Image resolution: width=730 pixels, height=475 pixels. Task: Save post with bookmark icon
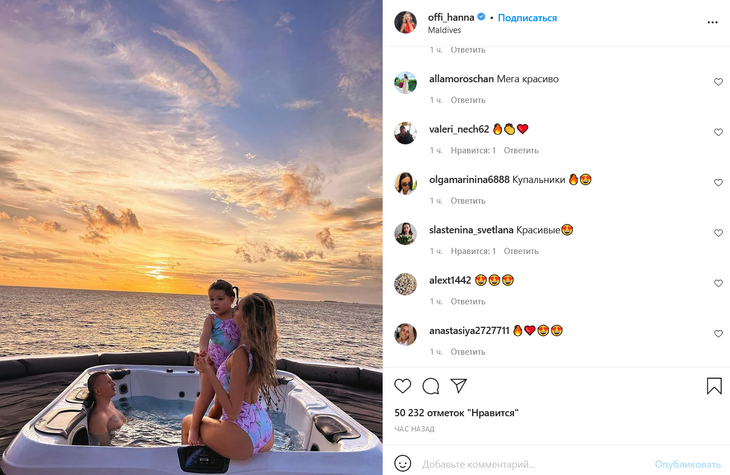pyautogui.click(x=714, y=386)
